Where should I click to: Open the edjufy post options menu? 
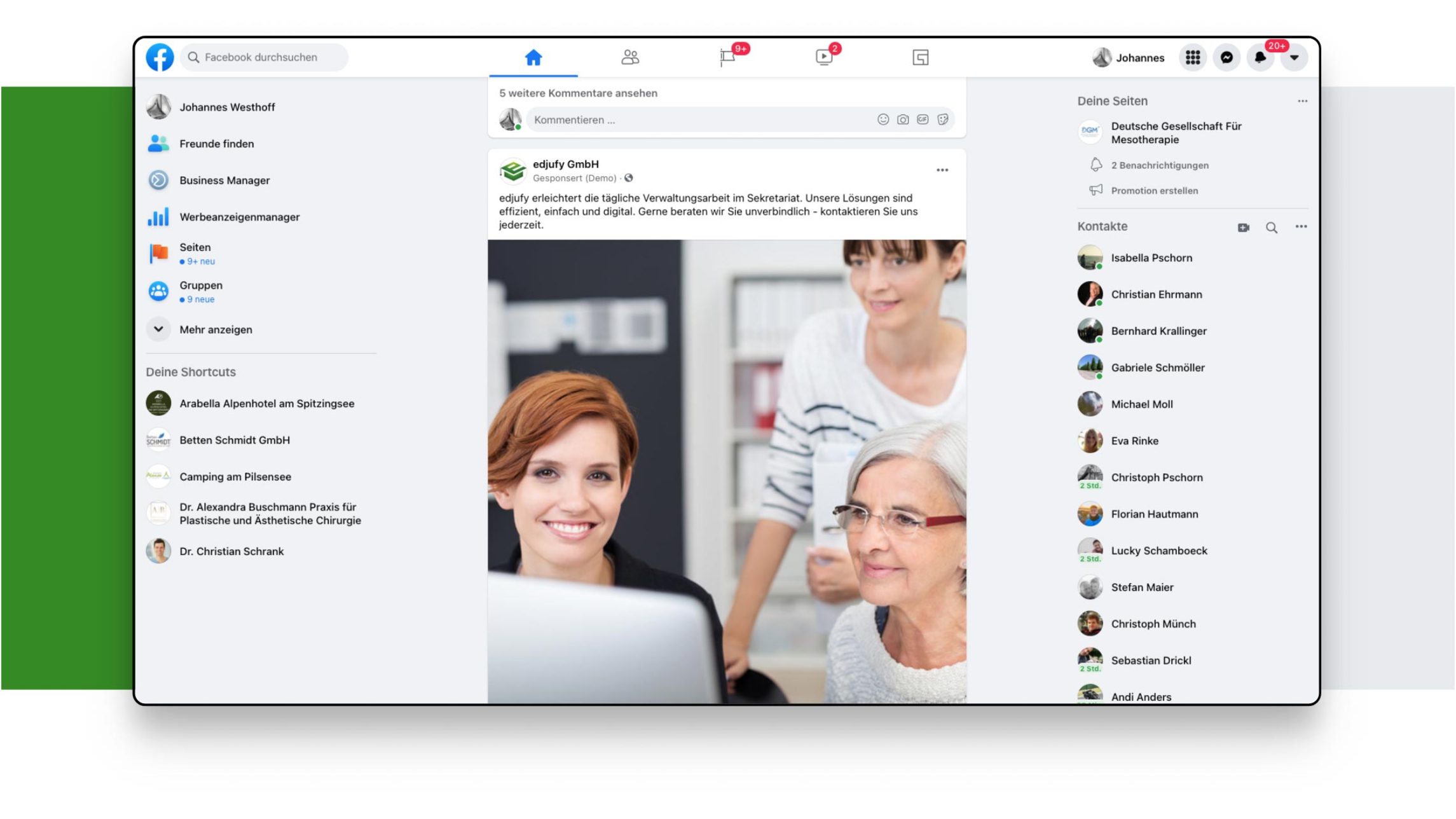[942, 170]
